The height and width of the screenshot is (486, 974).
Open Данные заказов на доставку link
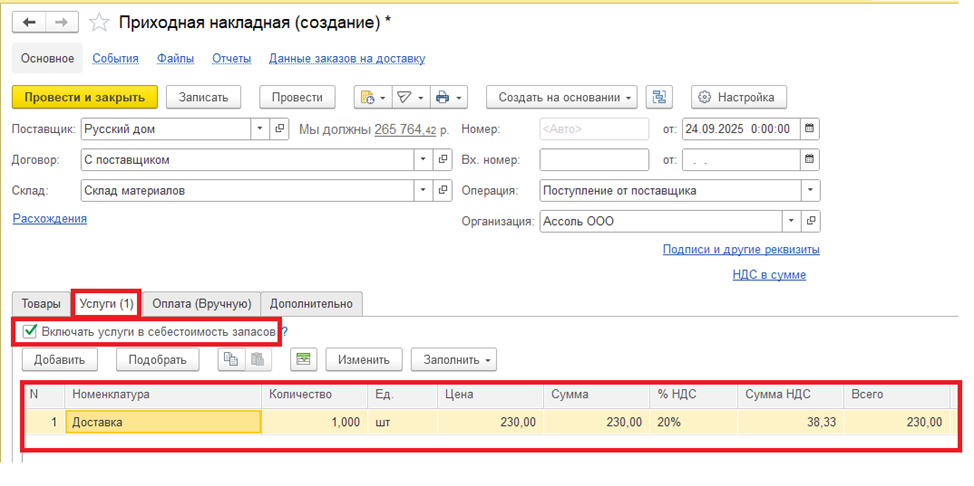point(347,58)
